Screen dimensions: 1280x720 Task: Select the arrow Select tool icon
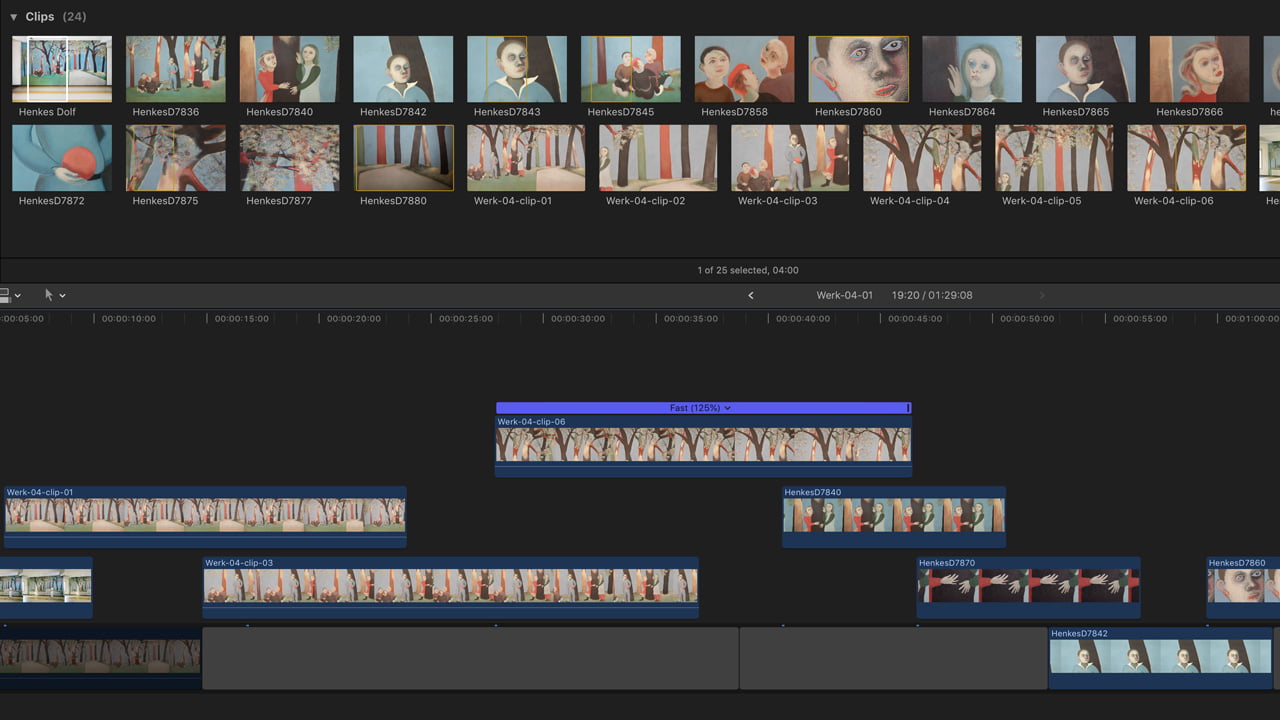point(49,295)
